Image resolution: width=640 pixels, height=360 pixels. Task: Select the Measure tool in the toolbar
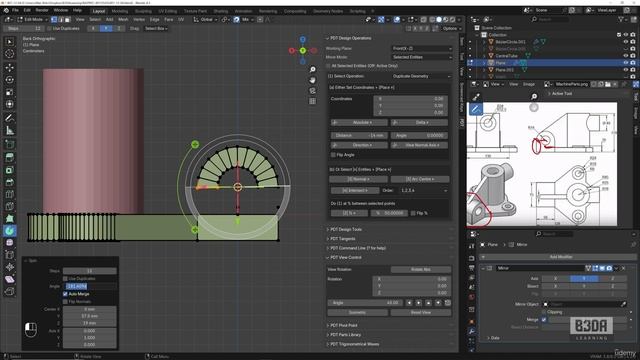10,130
